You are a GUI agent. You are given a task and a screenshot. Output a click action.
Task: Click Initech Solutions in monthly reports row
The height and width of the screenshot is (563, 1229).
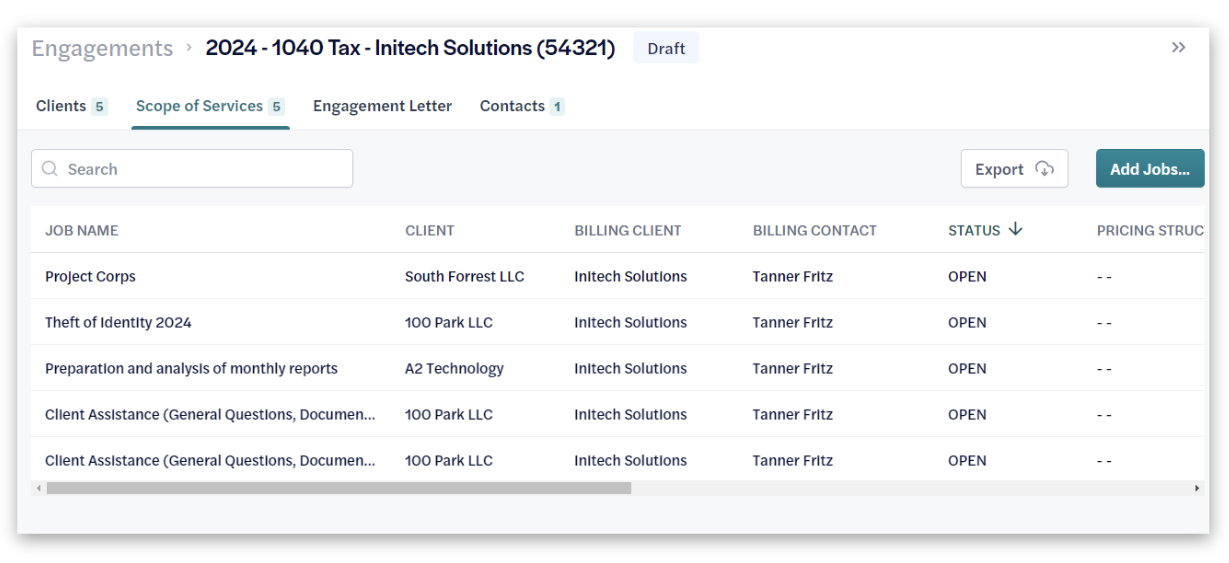[630, 369]
